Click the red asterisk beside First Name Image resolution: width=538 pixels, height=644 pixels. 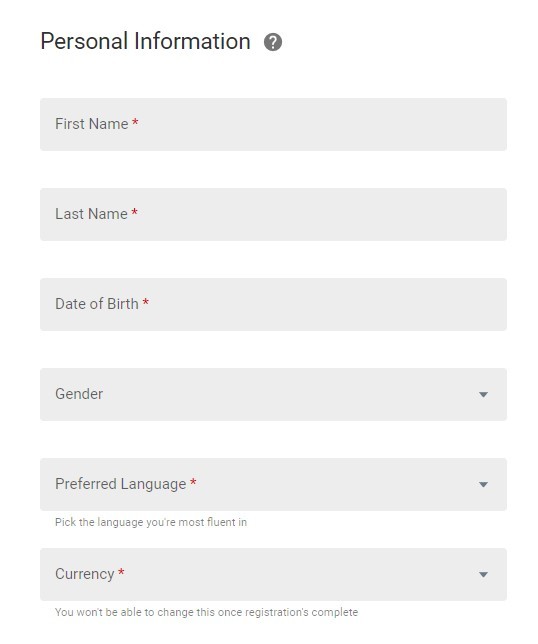(135, 122)
